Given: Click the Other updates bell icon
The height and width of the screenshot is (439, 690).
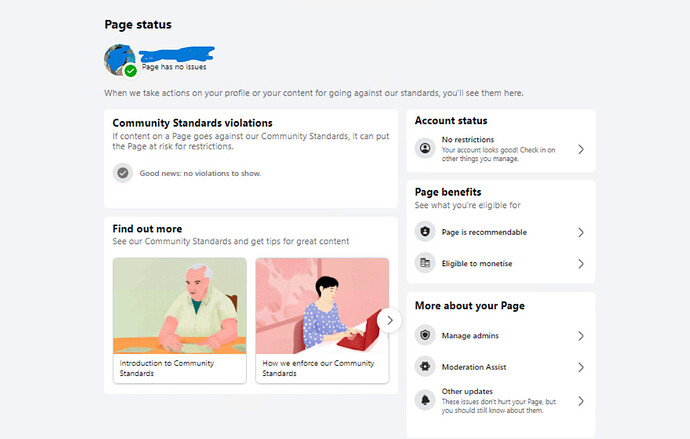Looking at the screenshot, I should [x=425, y=401].
